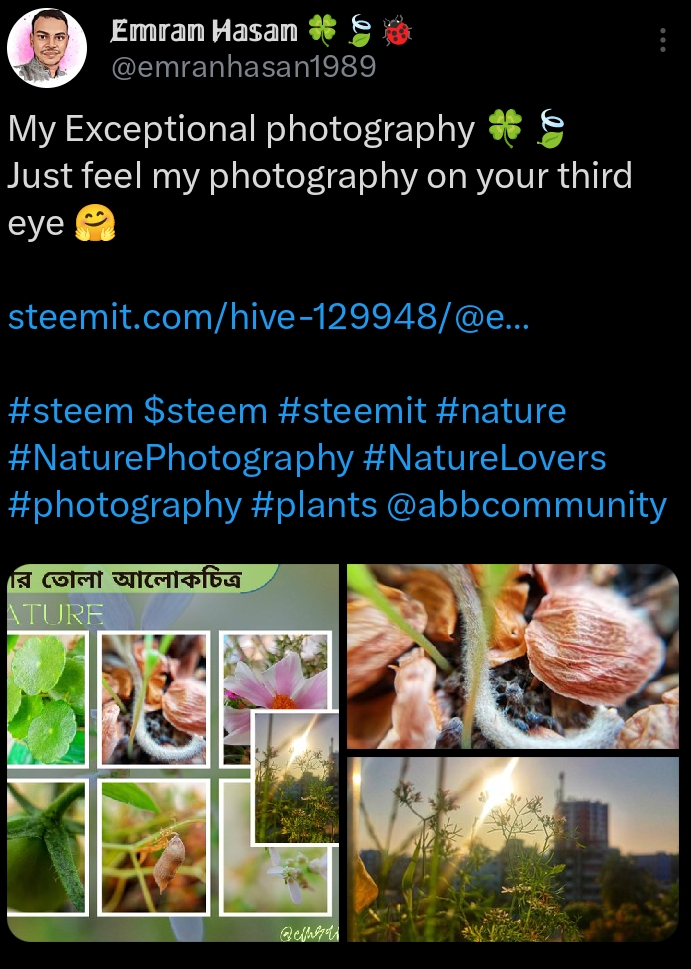Open the @emranhasan1989 handle
Image resolution: width=691 pixels, height=969 pixels.
(x=244, y=66)
